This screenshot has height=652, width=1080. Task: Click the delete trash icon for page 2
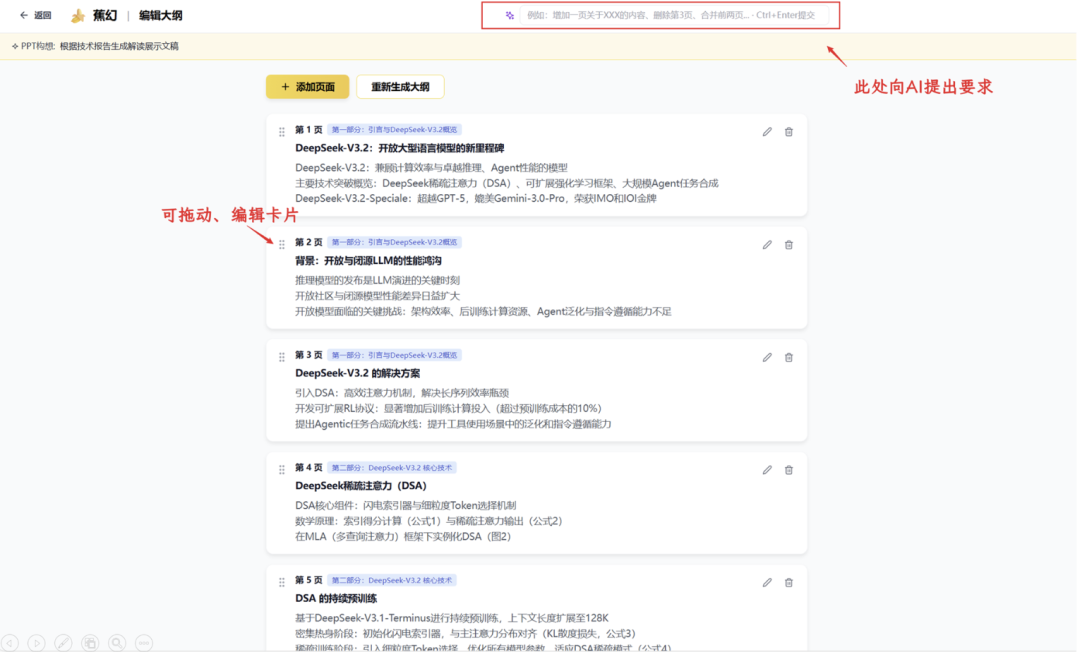[x=788, y=244]
